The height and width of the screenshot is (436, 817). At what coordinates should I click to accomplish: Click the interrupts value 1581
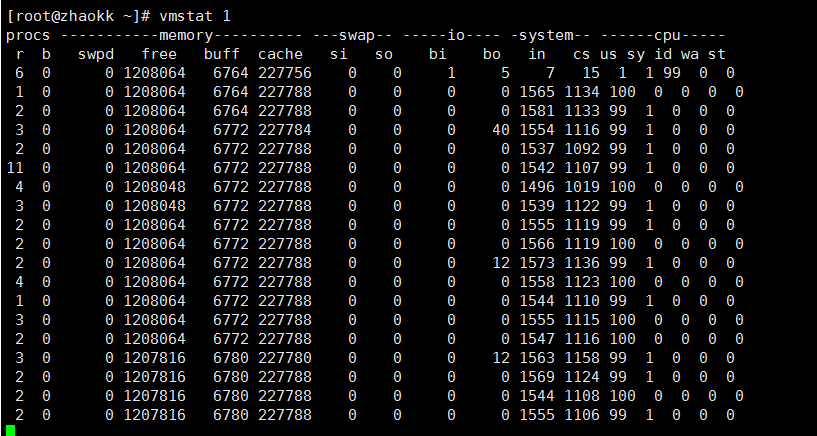[537, 111]
